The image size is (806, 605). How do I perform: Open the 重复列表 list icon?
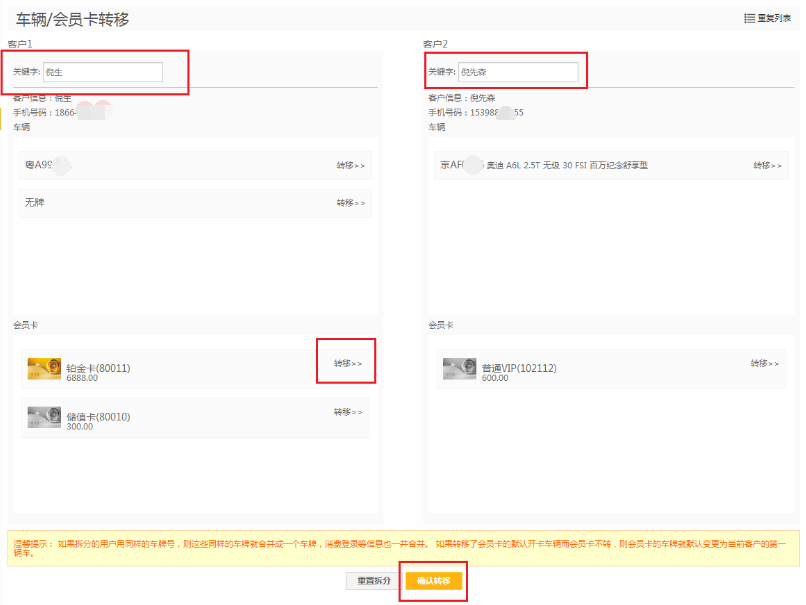point(750,19)
